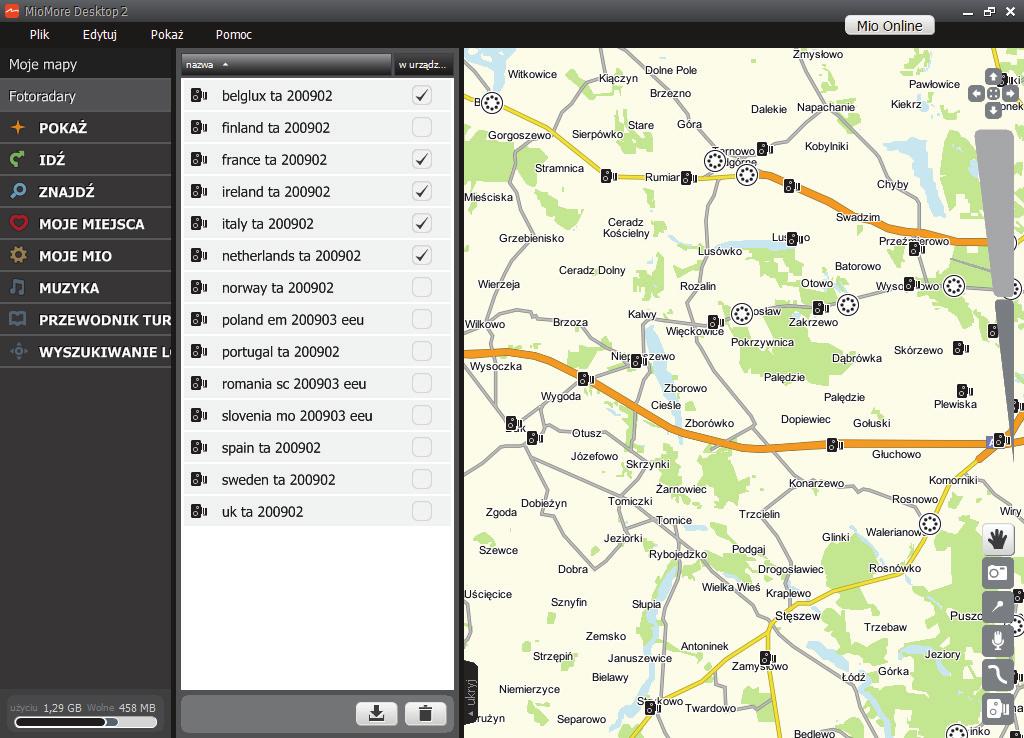Check the romania sc 200903 eeu checkbox
Image resolution: width=1024 pixels, height=738 pixels.
(x=422, y=383)
